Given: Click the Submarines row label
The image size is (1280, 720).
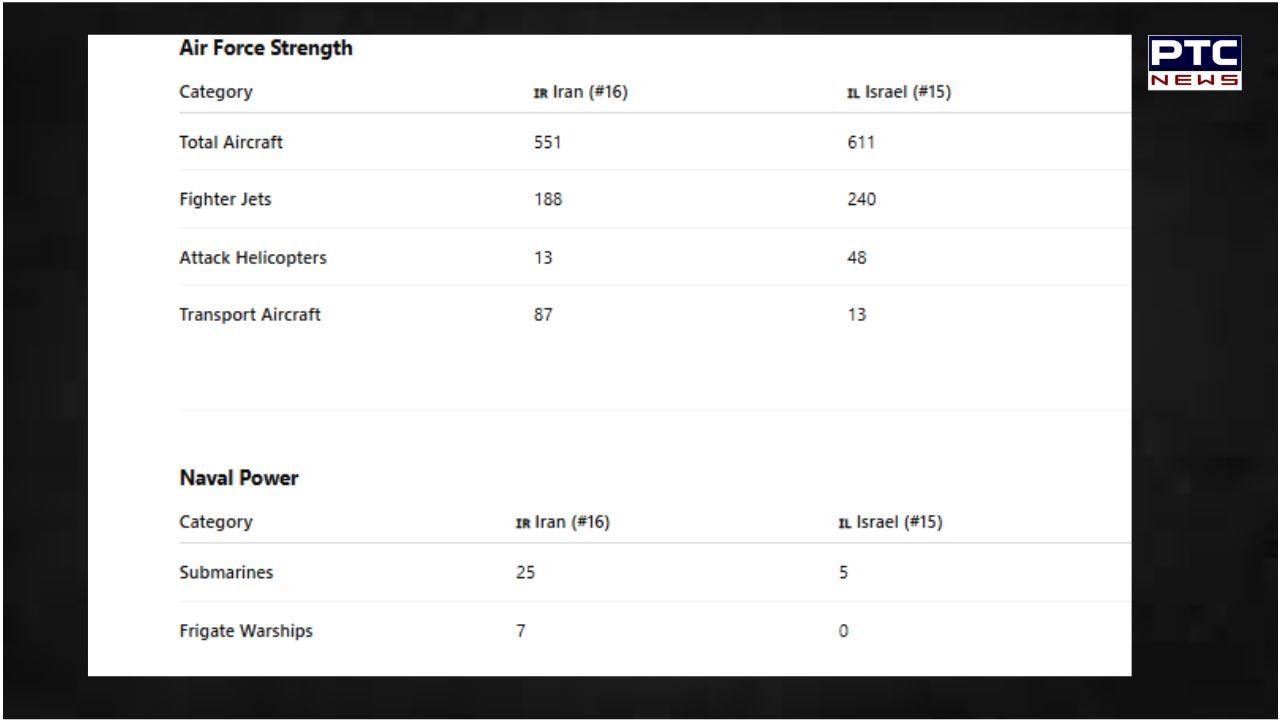Looking at the screenshot, I should pos(226,573).
